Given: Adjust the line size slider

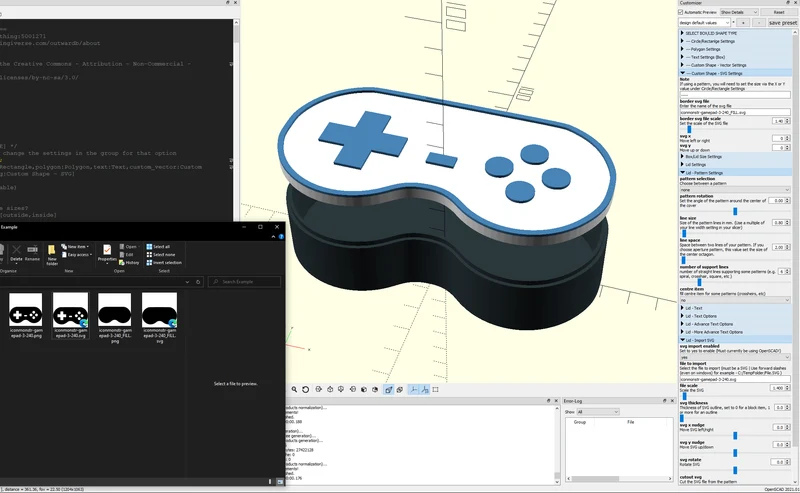Looking at the screenshot, I should 684,234.
